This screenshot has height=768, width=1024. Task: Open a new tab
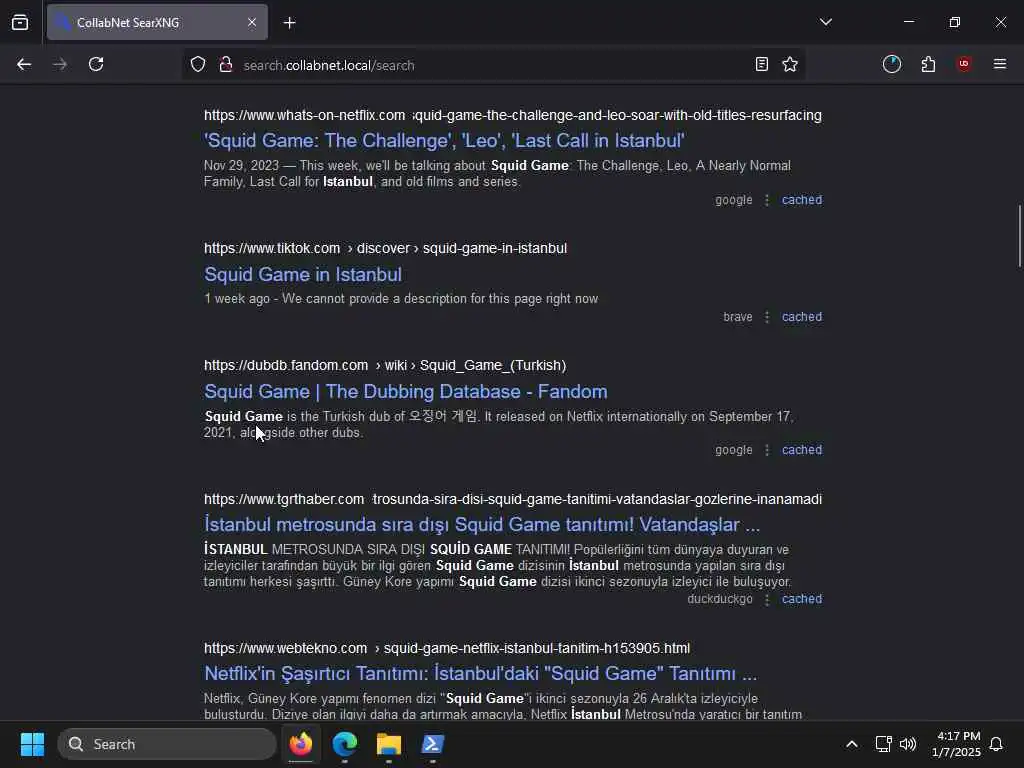(x=290, y=23)
